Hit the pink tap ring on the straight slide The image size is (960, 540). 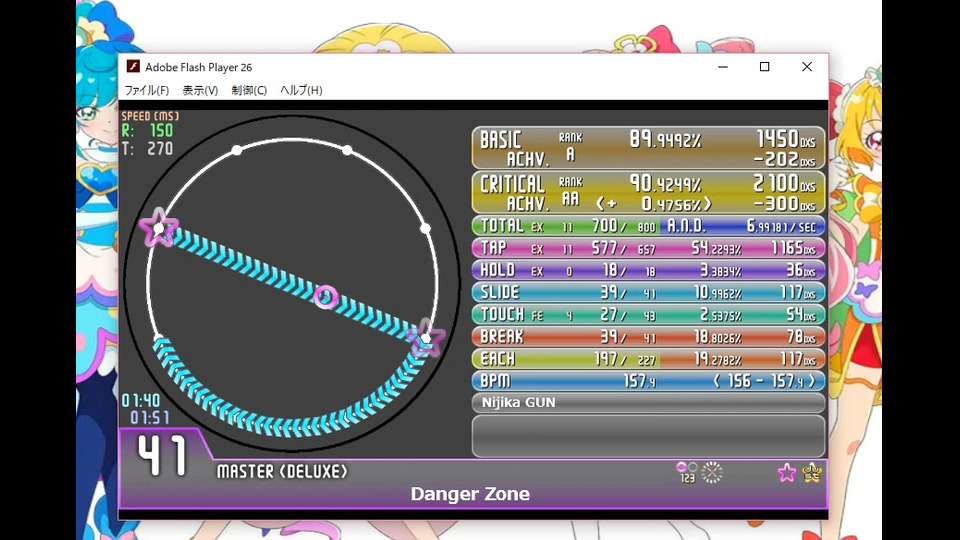click(326, 297)
